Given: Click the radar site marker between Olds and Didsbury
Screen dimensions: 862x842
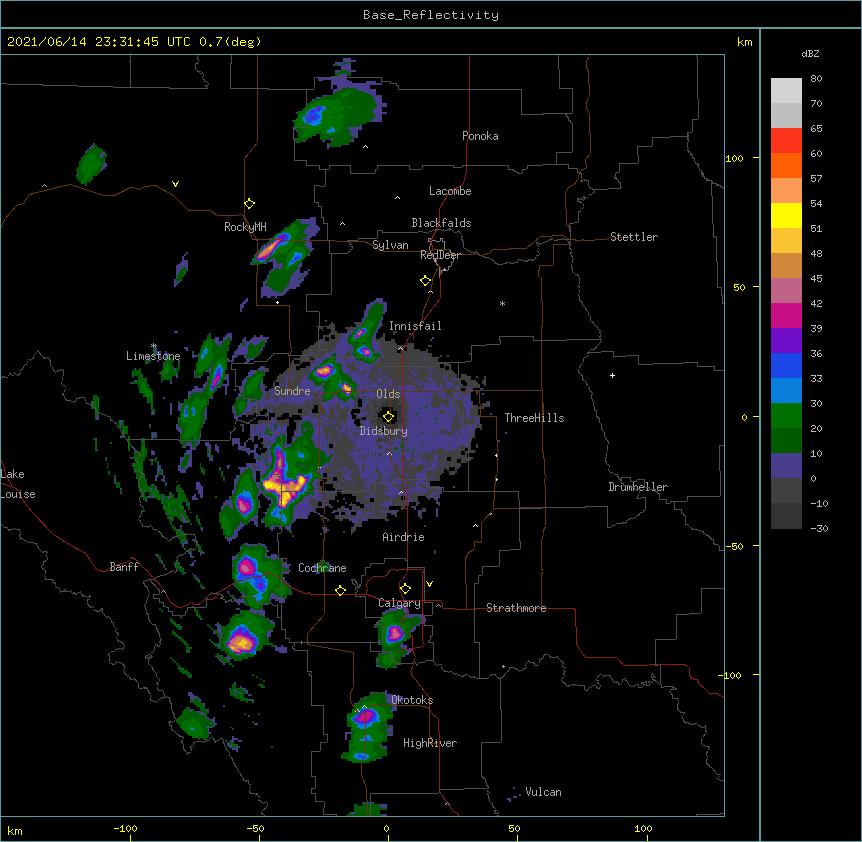Looking at the screenshot, I should [x=388, y=417].
